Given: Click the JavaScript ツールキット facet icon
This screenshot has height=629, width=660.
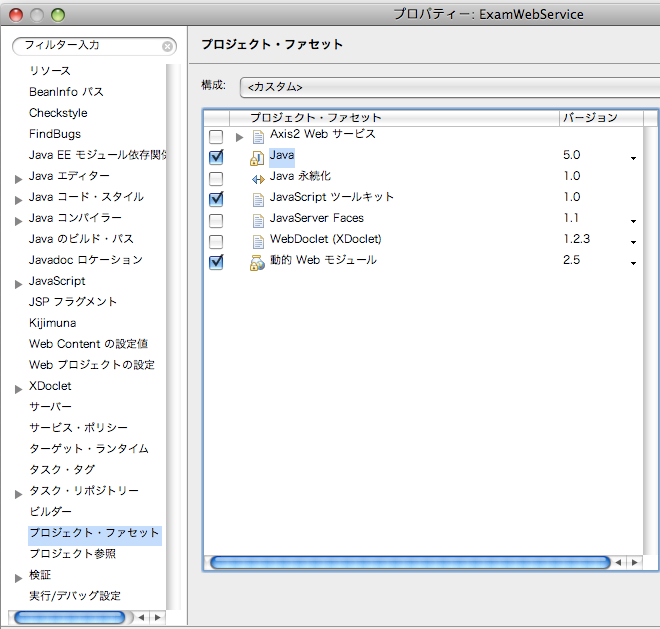Looking at the screenshot, I should click(x=257, y=198).
